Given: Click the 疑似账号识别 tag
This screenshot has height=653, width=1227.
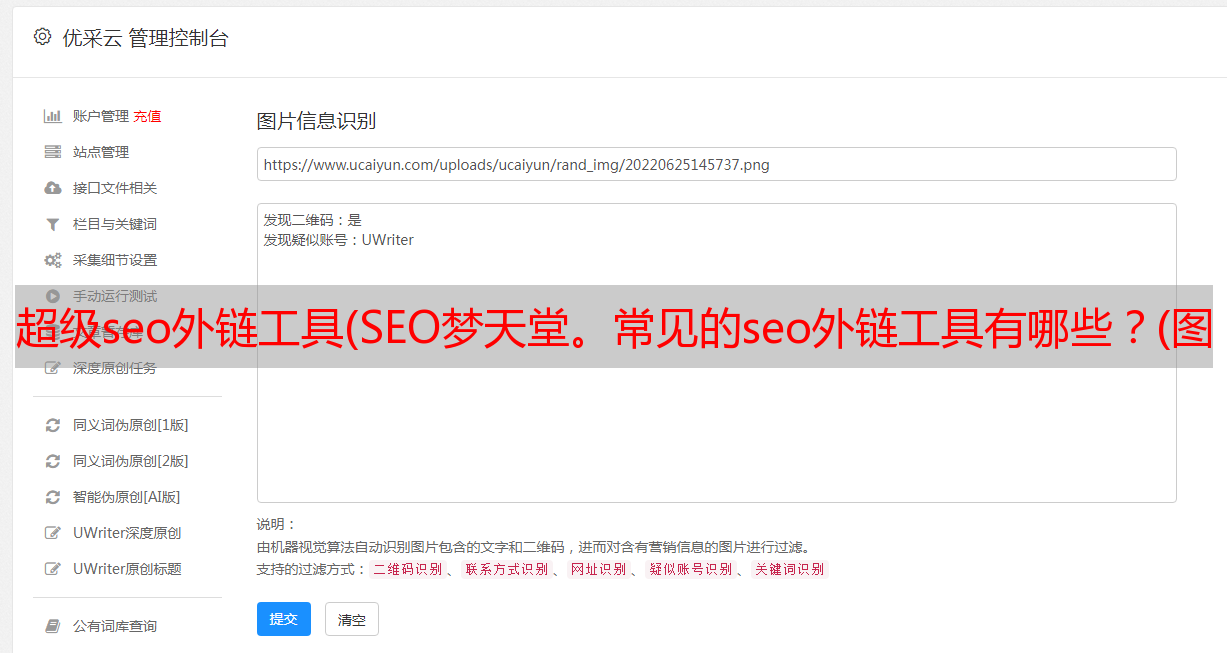Looking at the screenshot, I should pos(691,569).
